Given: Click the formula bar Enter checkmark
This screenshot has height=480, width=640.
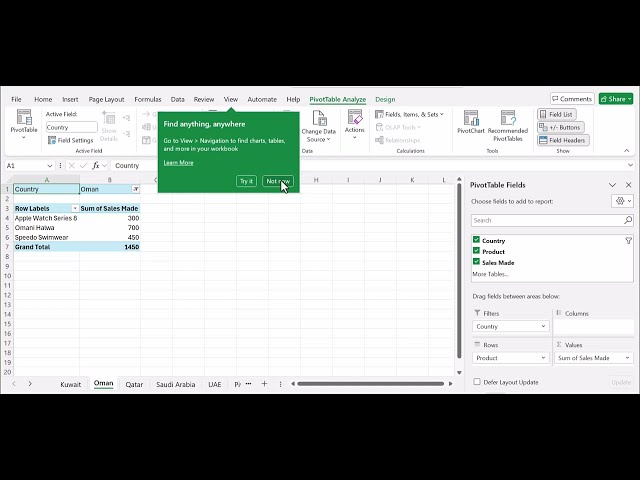Looking at the screenshot, I should tap(84, 165).
